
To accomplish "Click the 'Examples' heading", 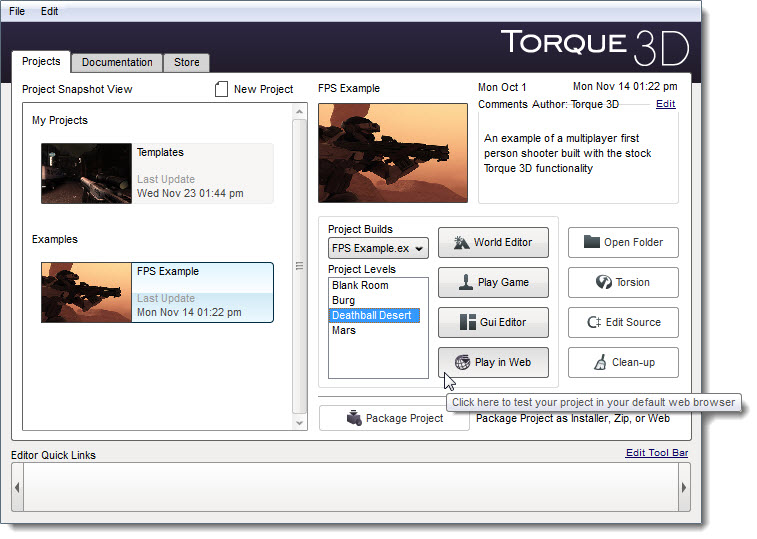I will (55, 240).
